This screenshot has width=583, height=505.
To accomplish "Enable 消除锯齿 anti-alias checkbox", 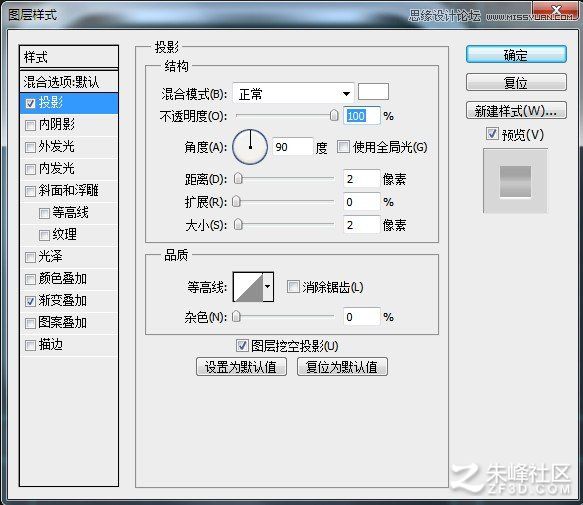I will [x=293, y=287].
